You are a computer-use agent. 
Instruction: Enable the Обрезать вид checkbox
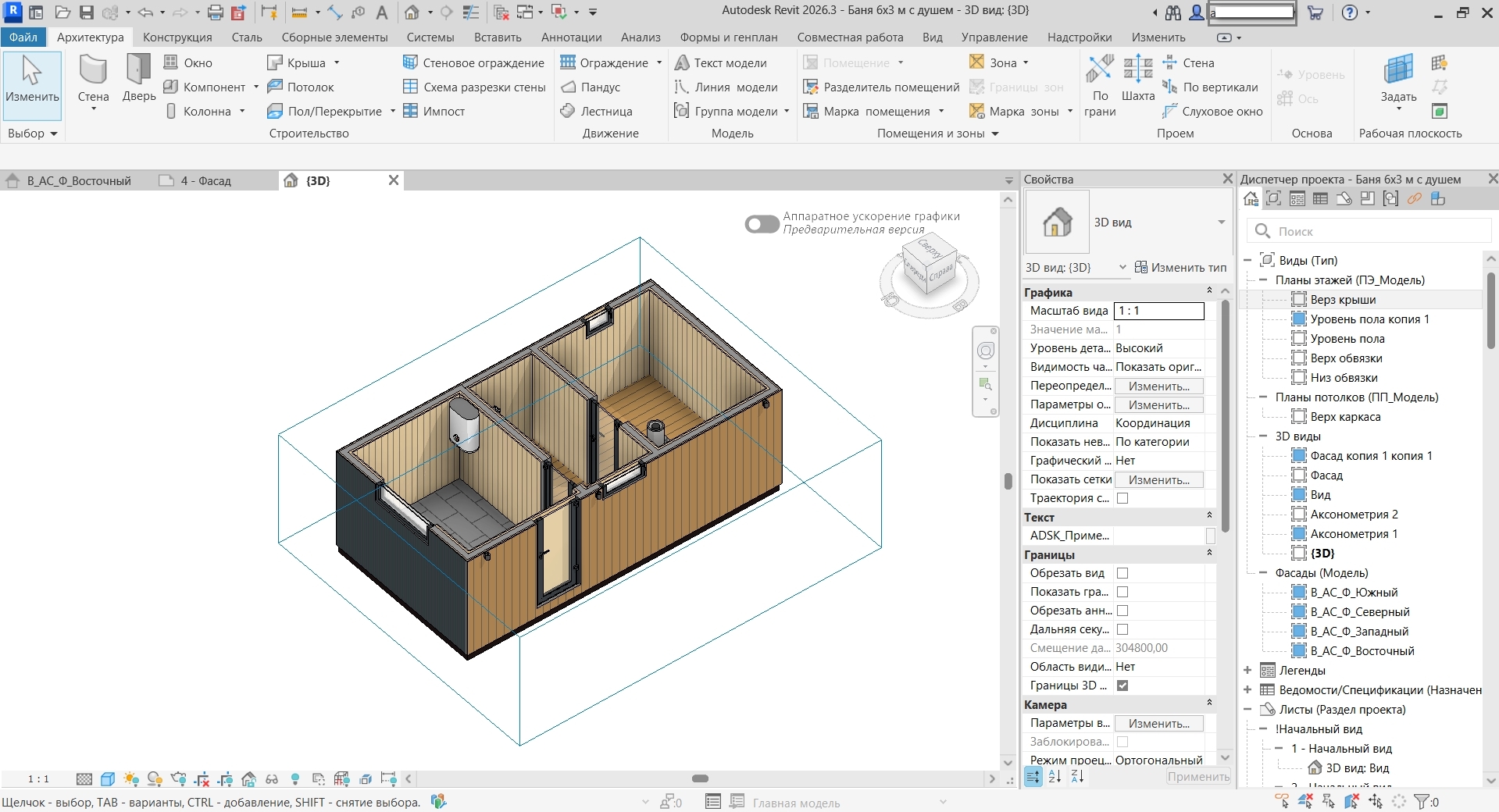[x=1122, y=573]
